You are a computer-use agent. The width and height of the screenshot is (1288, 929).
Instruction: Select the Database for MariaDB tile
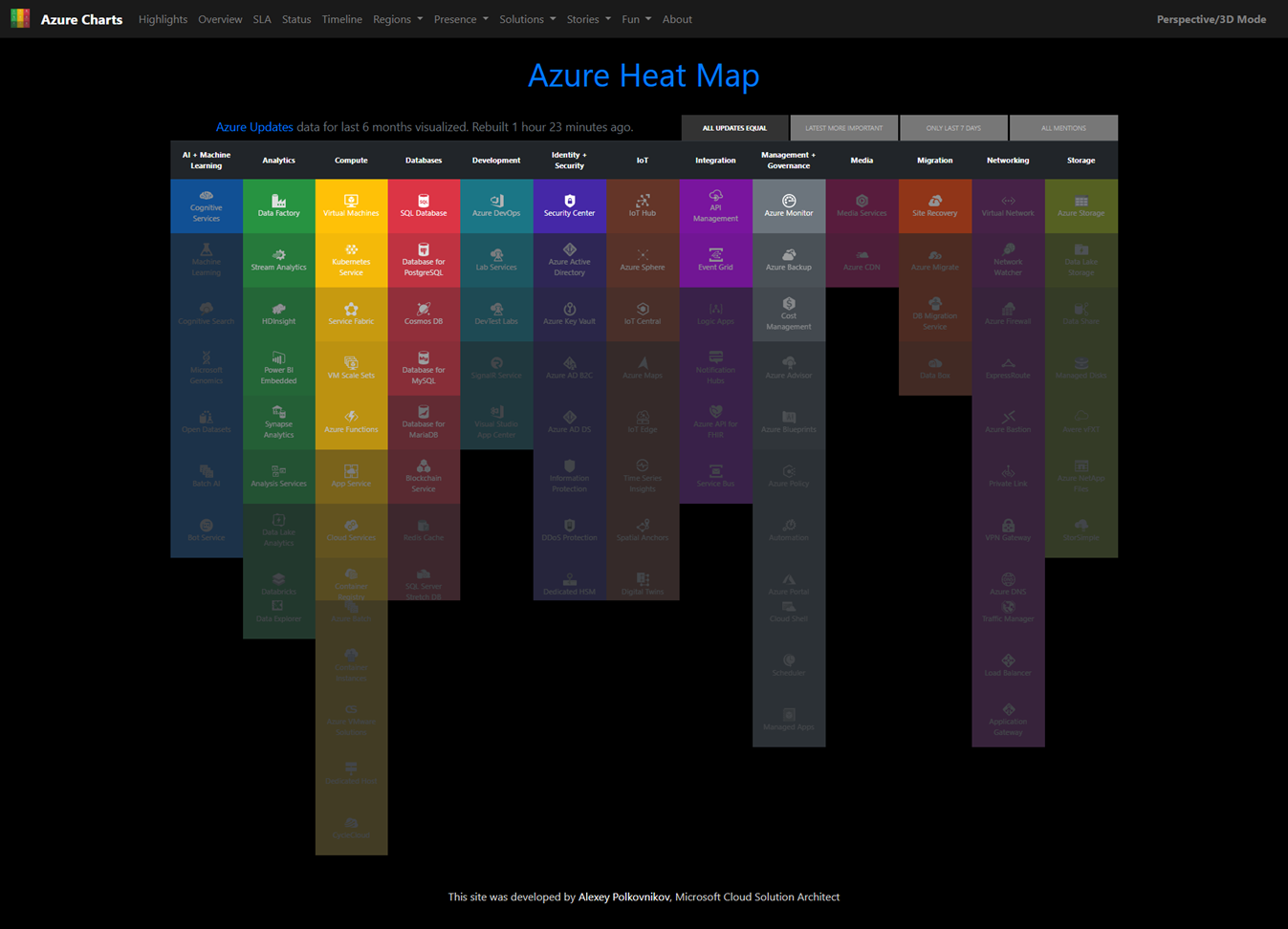[424, 422]
